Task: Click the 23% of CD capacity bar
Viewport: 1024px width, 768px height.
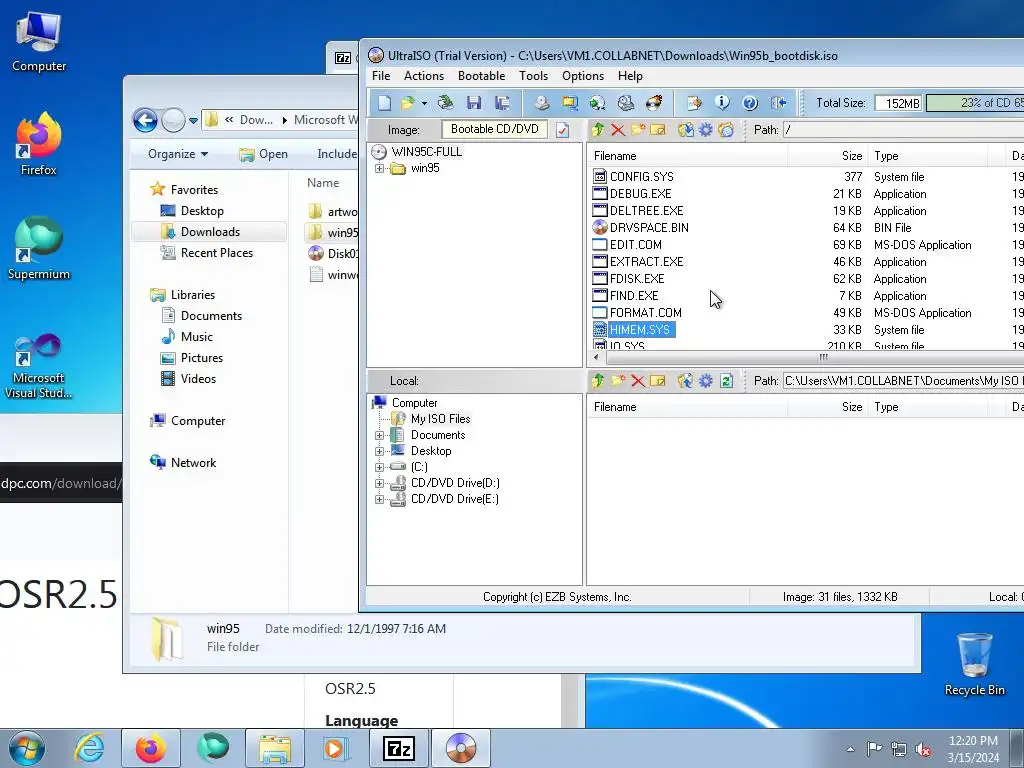Action: point(975,103)
